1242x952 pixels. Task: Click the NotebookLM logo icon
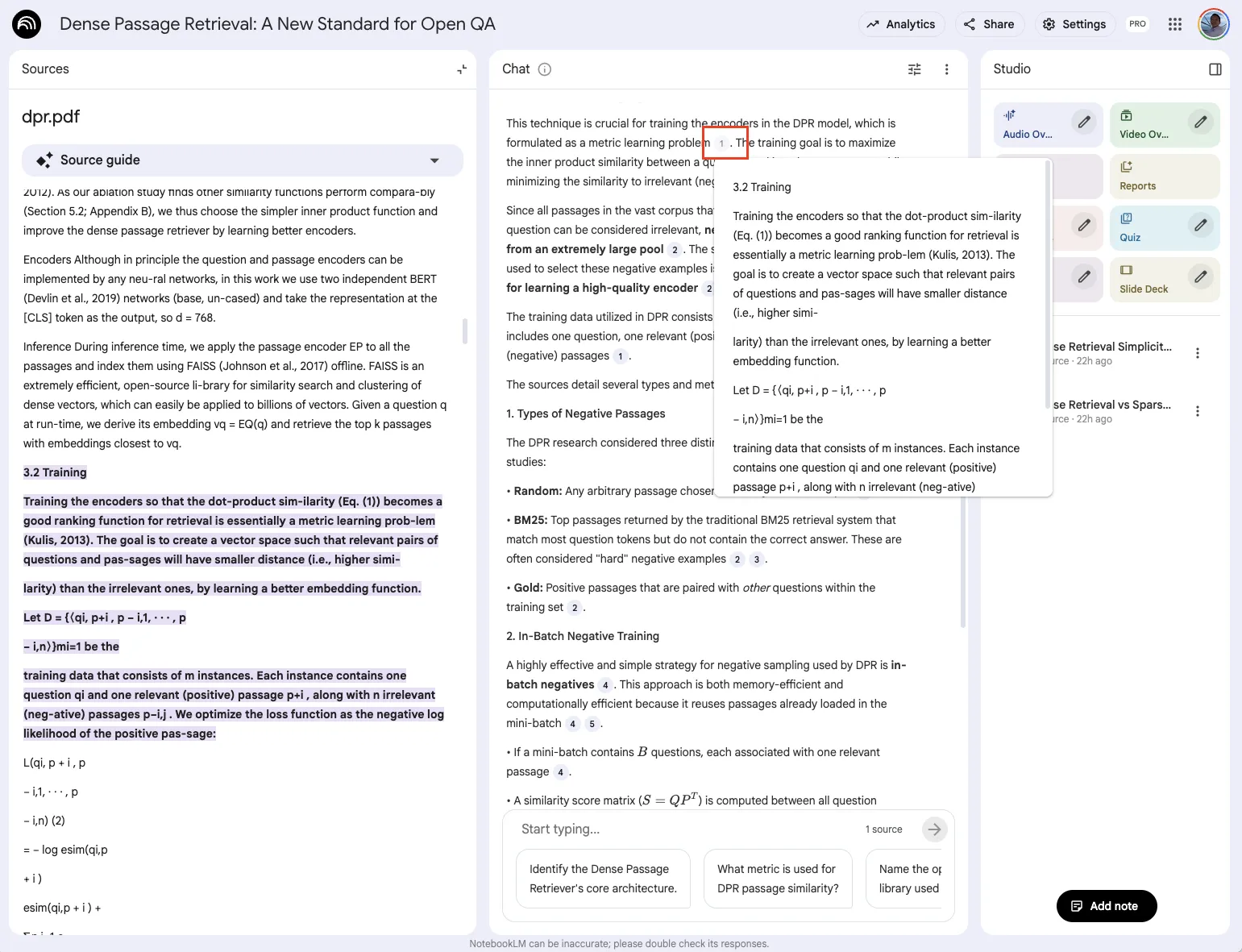click(x=27, y=24)
